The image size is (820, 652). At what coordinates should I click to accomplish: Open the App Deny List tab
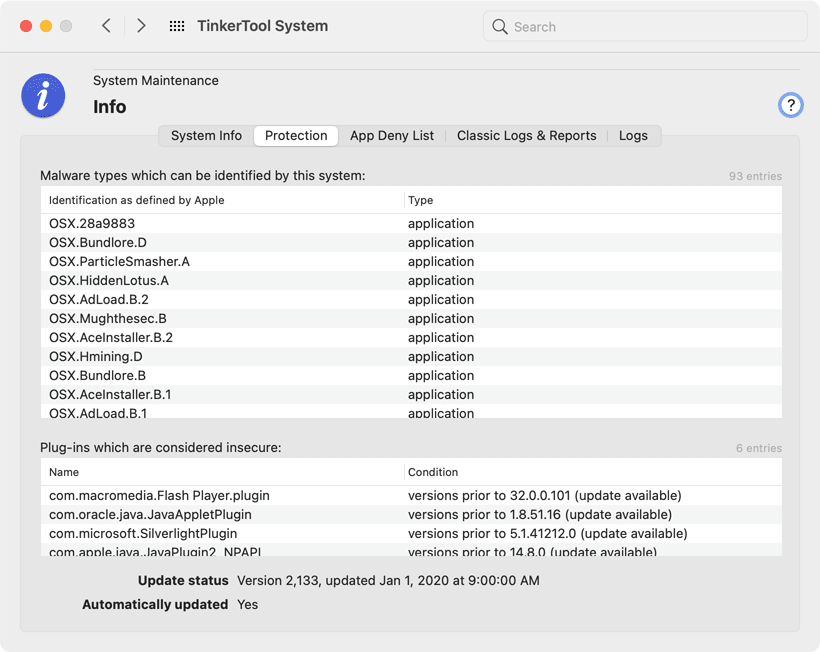click(392, 136)
